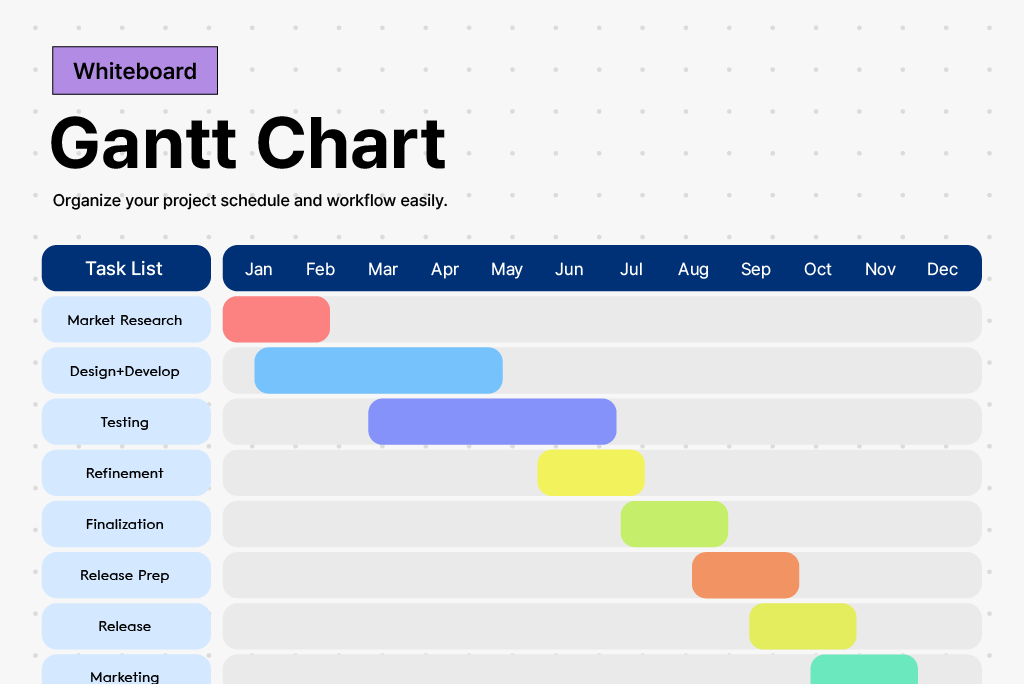Screen dimensions: 1024x684
Task: Click the Testing task label
Action: (126, 422)
